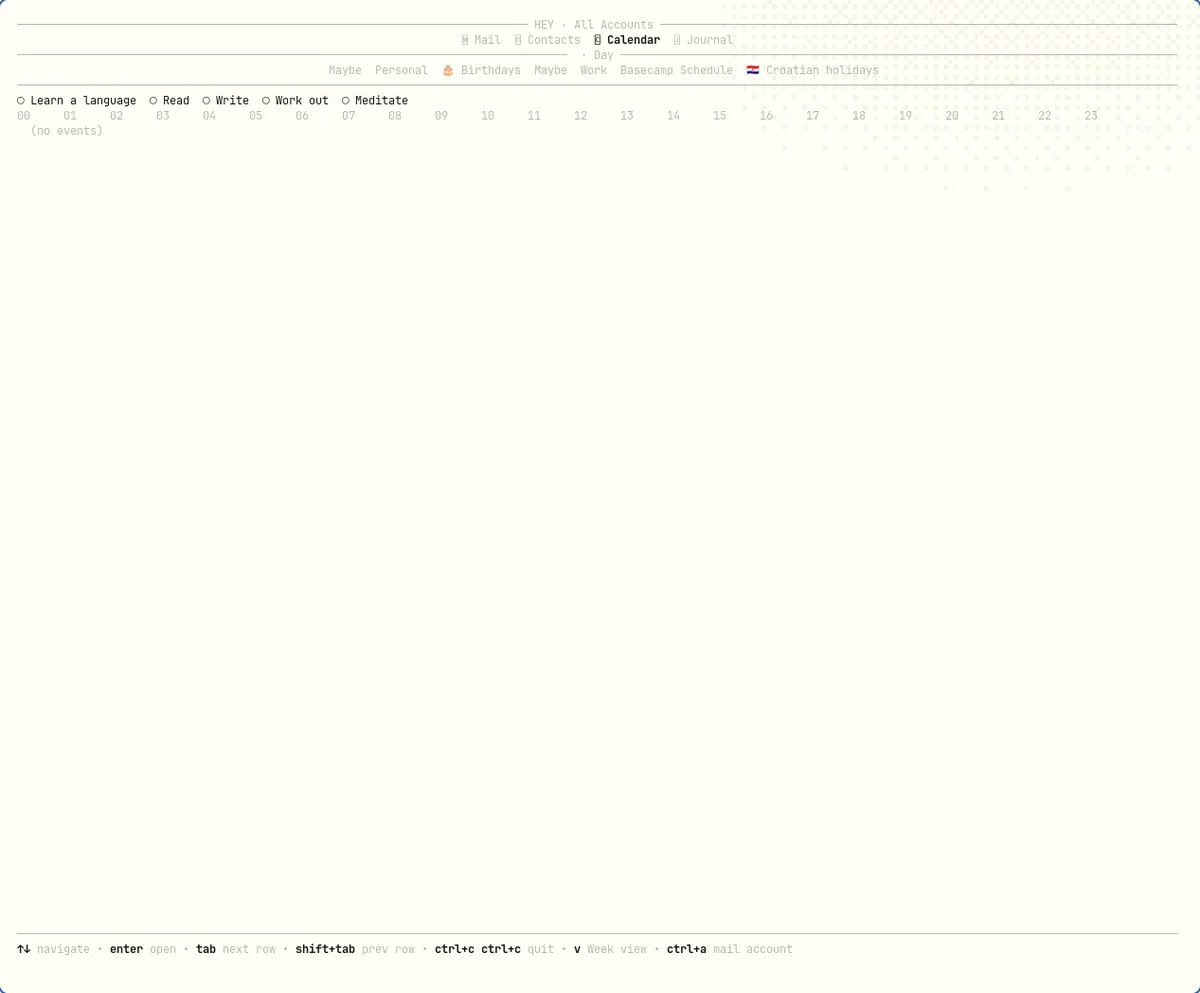The height and width of the screenshot is (993, 1200).
Task: Click the 13 hour label
Action: tap(627, 116)
